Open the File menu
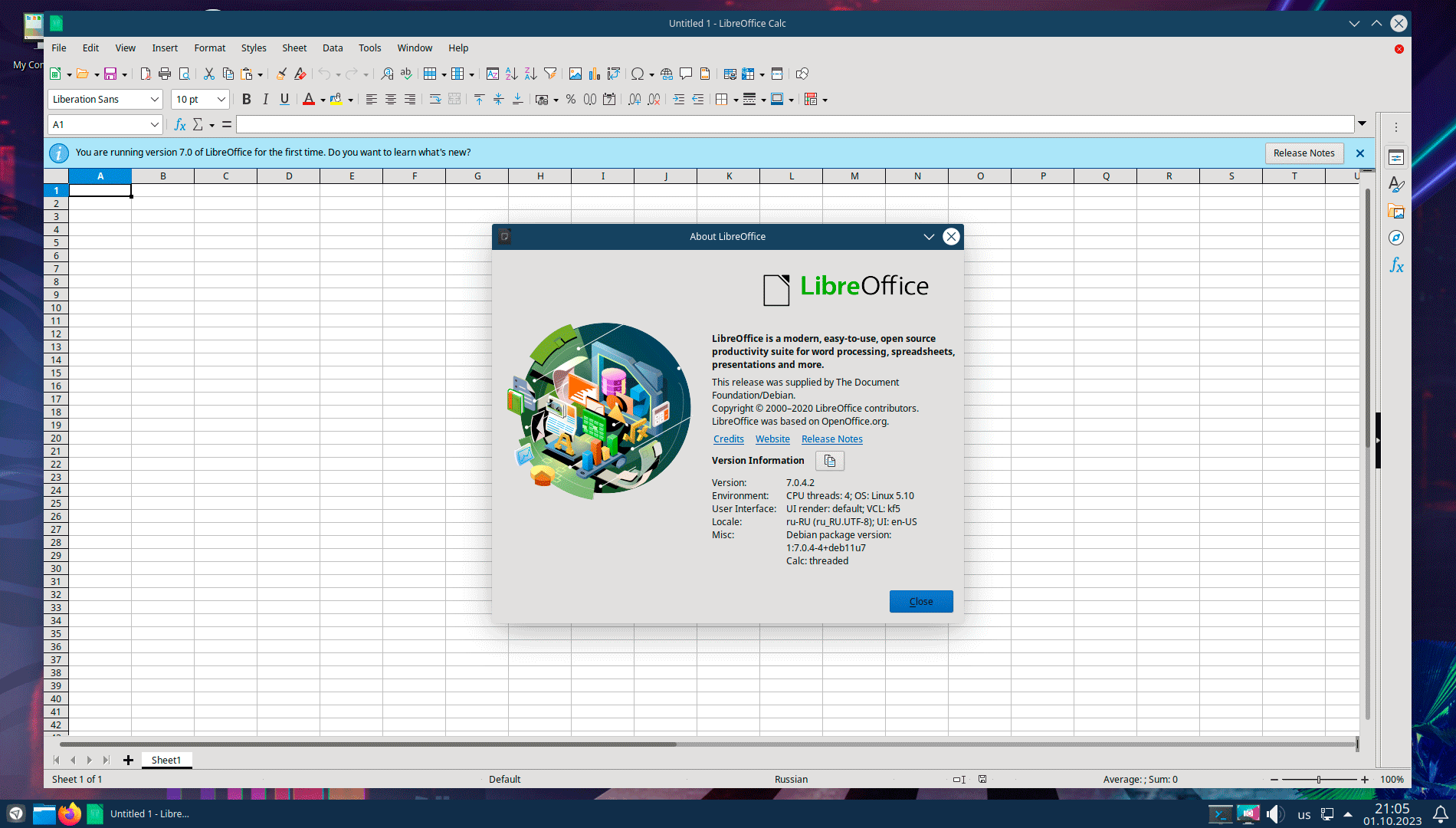 coord(59,48)
